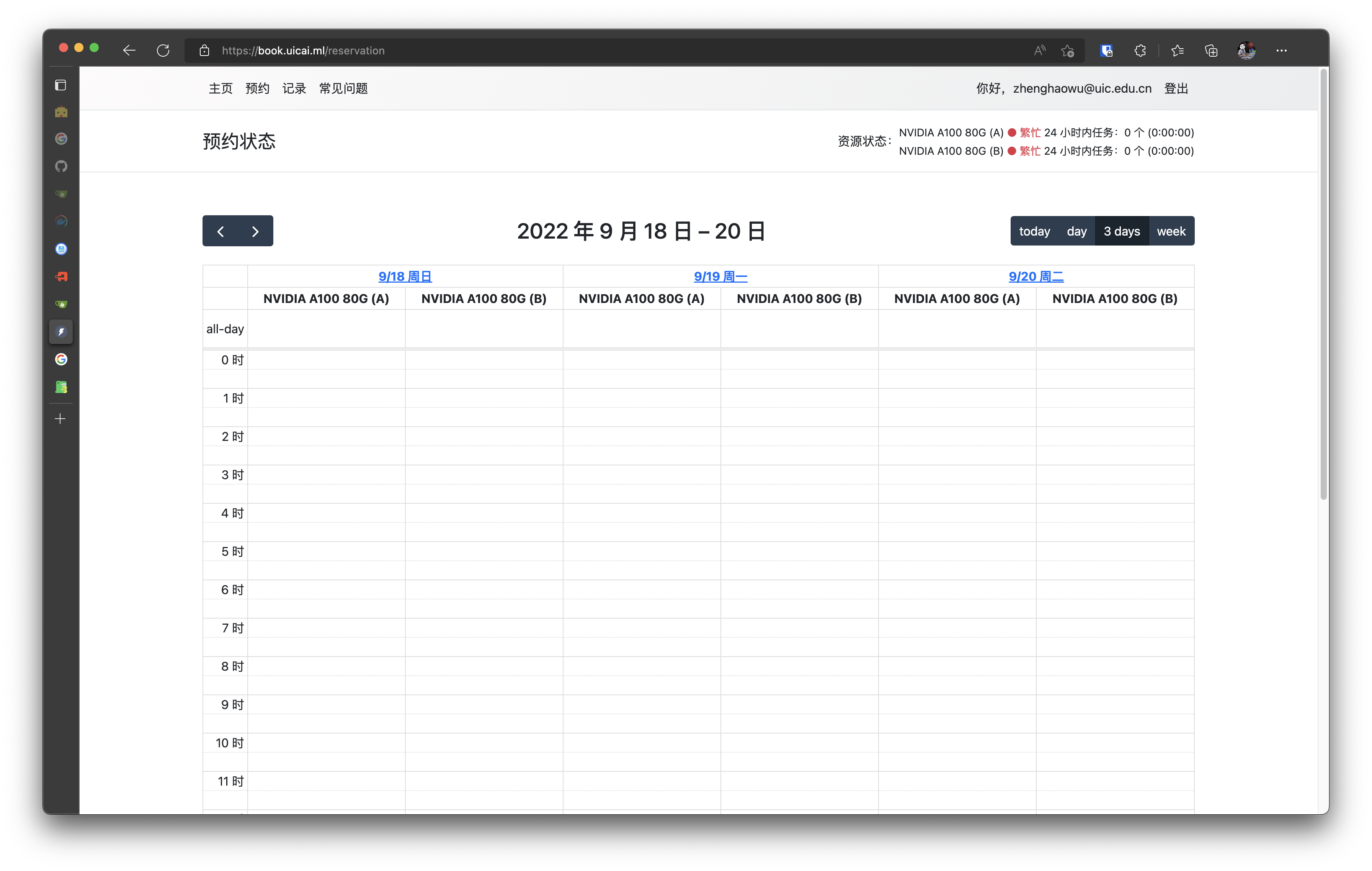Click the next period navigation arrow
The image size is (1372, 871).
pyautogui.click(x=256, y=231)
